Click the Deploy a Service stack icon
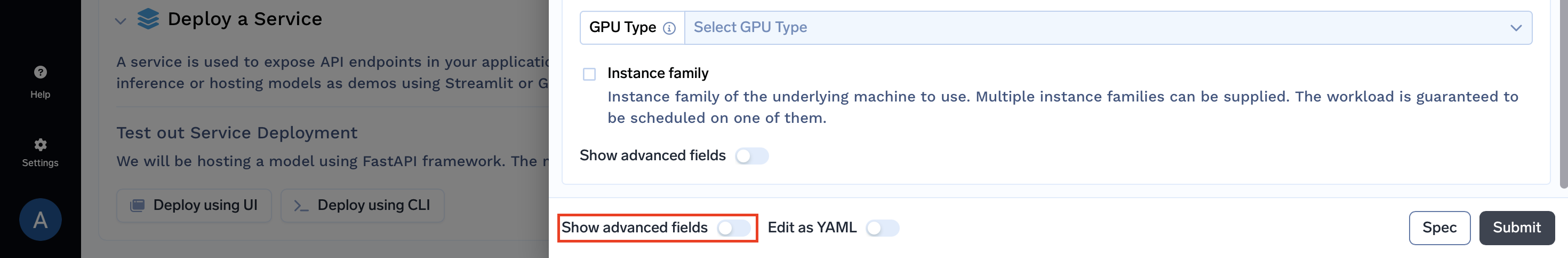1568x258 pixels. coord(148,19)
